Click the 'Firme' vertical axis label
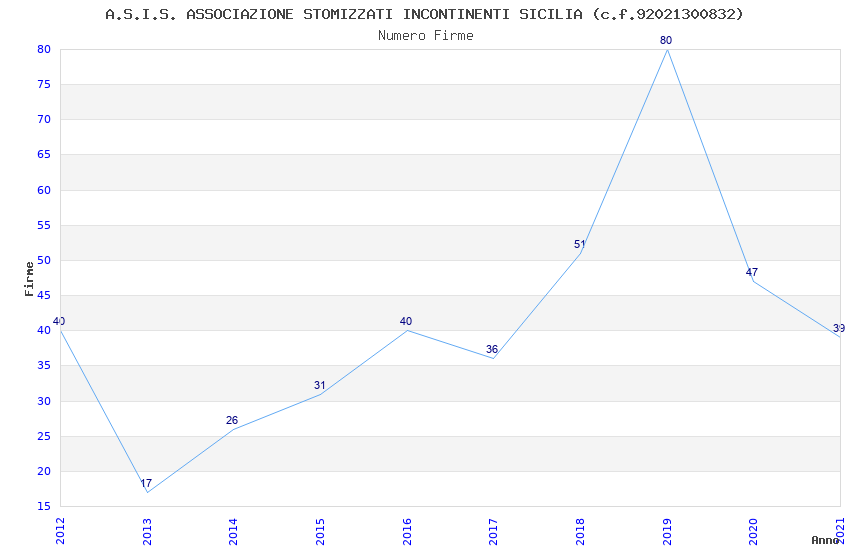850x550 pixels. click(29, 279)
